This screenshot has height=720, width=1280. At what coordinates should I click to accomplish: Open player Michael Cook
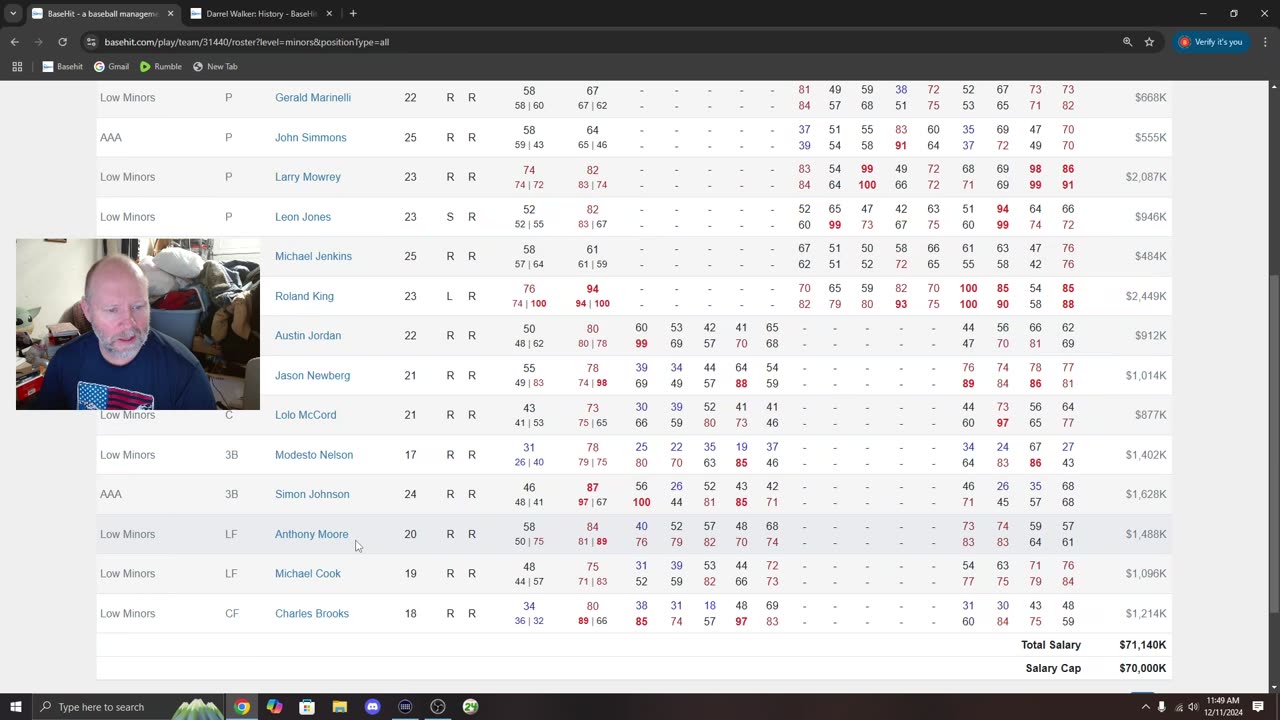click(307, 574)
